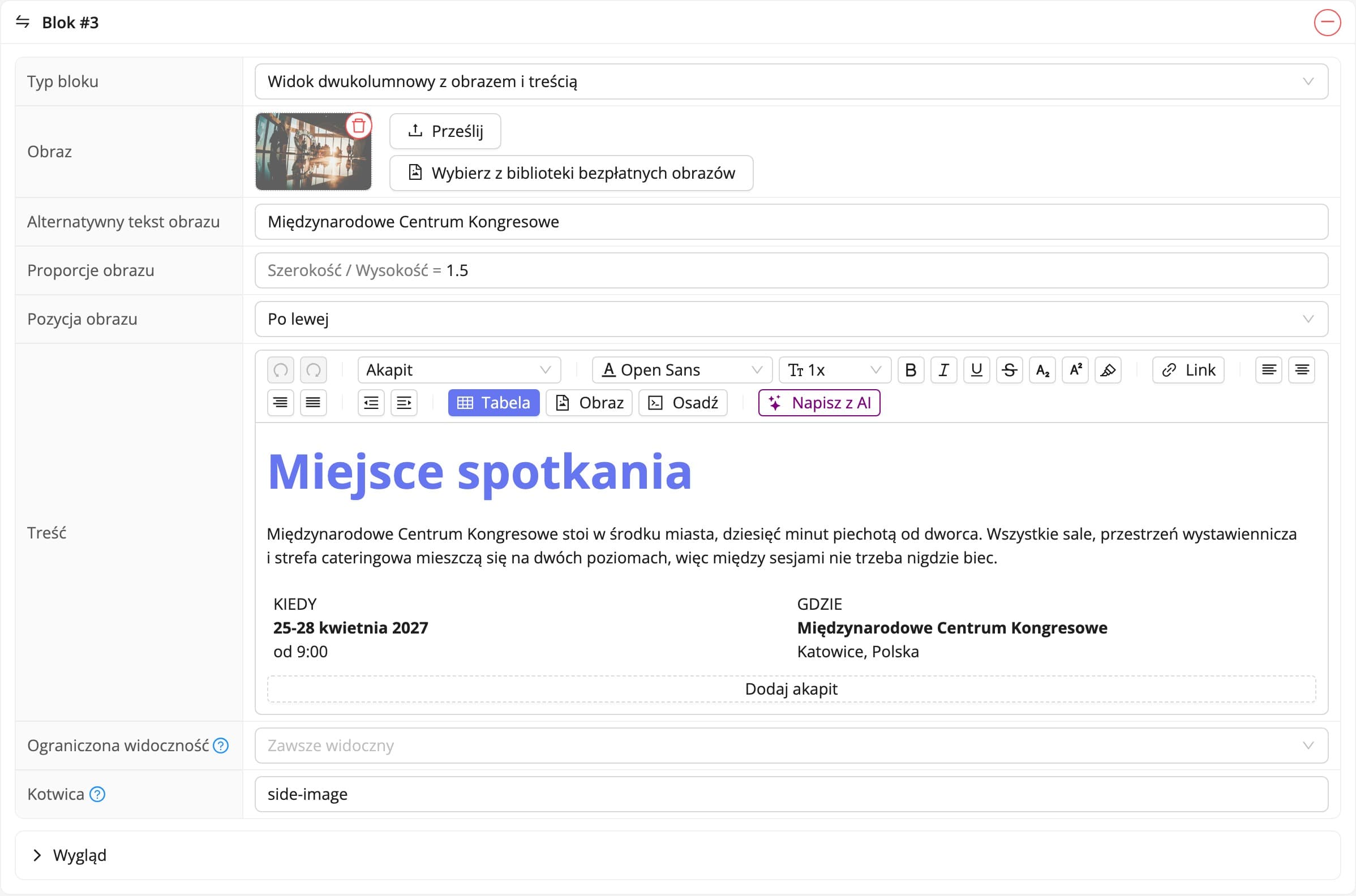Screen dimensions: 1356x896
Task: Click the Prześlij upload button
Action: [445, 131]
